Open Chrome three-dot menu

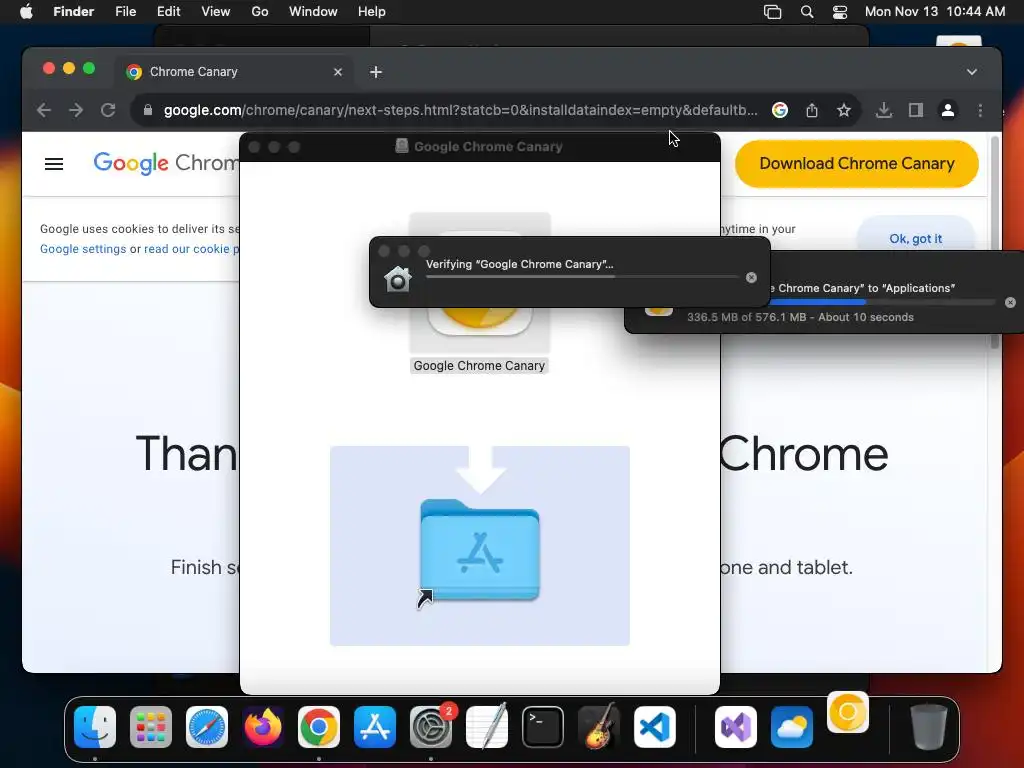coord(980,110)
